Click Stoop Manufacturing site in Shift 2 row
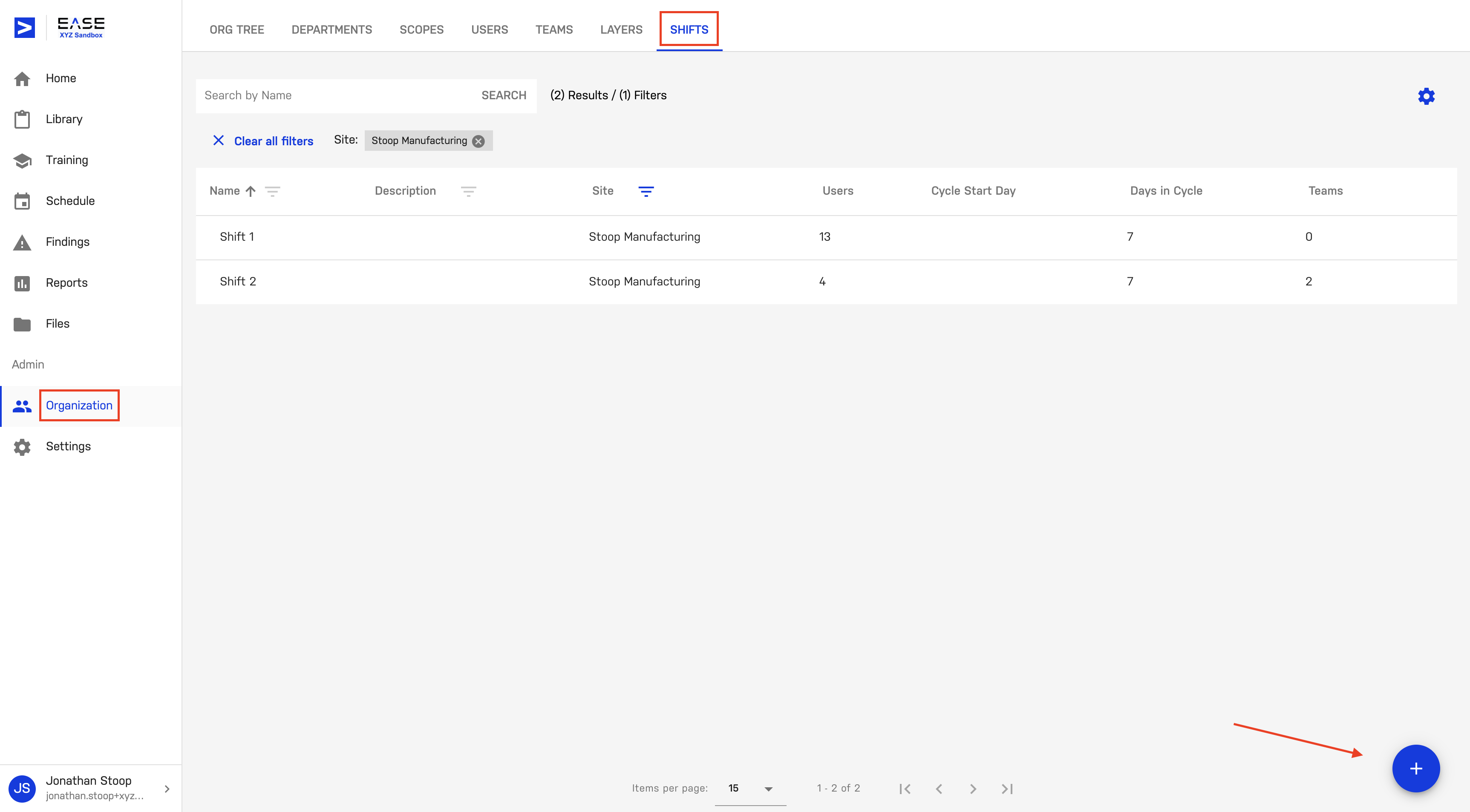1470x812 pixels. pyautogui.click(x=644, y=282)
